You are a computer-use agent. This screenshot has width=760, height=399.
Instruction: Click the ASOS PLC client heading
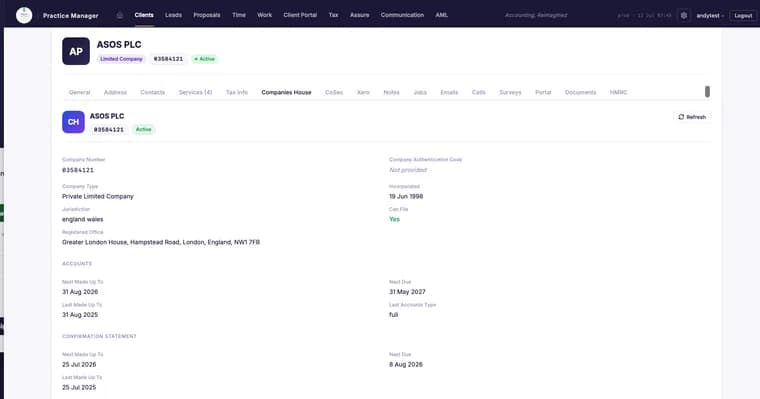click(119, 45)
